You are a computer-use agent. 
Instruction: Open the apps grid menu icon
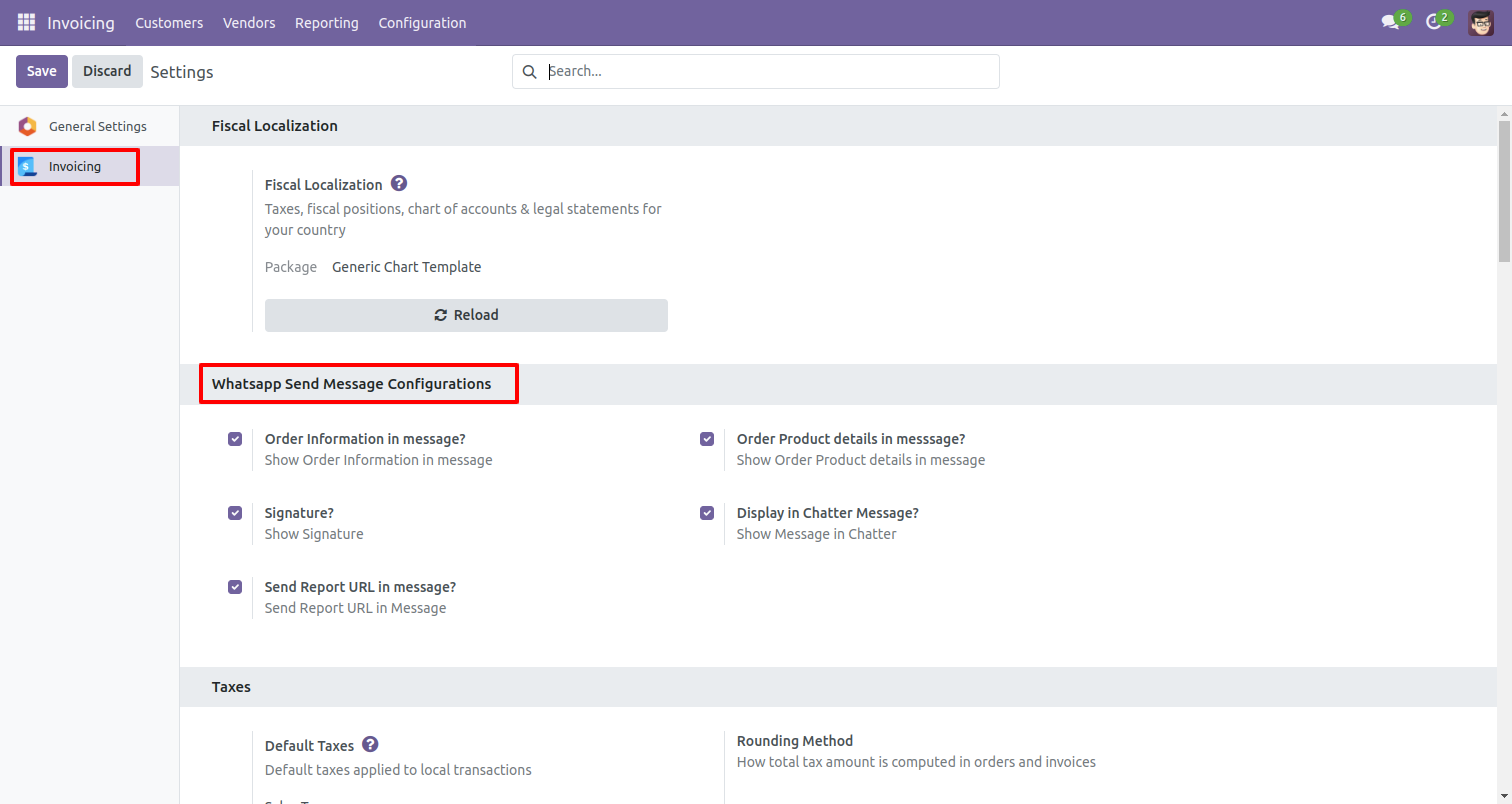[x=26, y=22]
